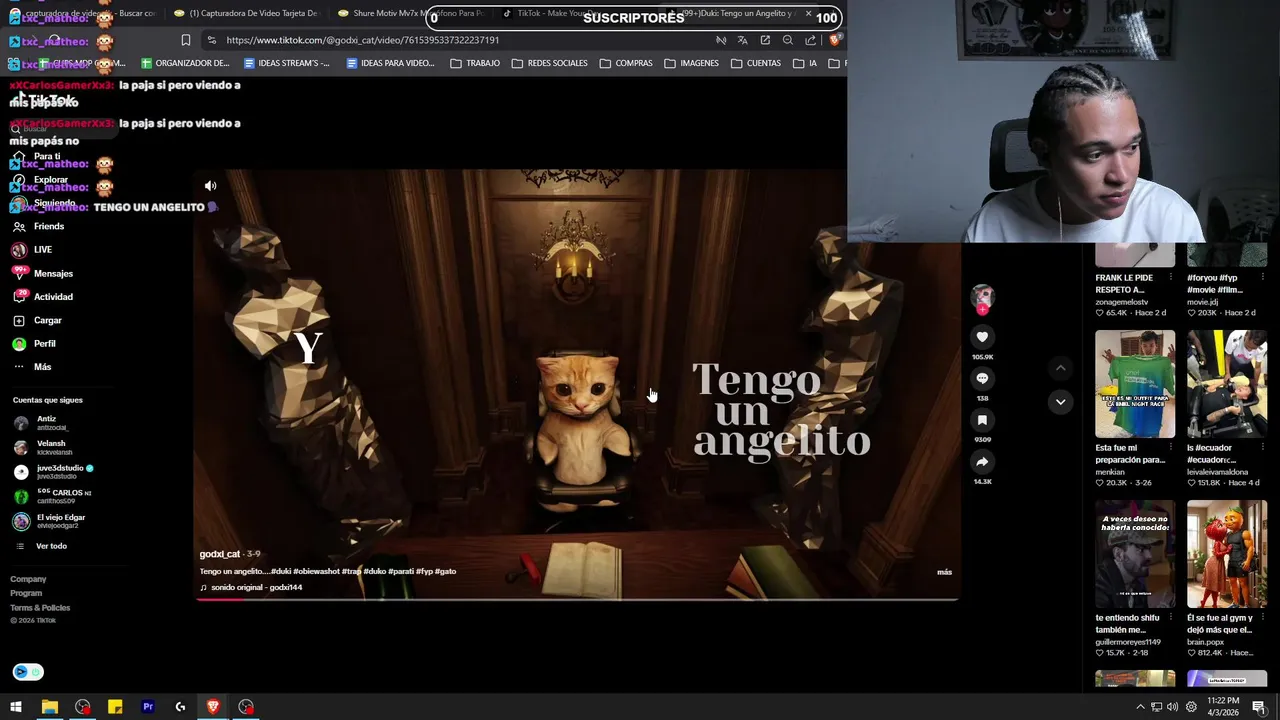
Task: Click the Program footer link
Action: tap(26, 593)
